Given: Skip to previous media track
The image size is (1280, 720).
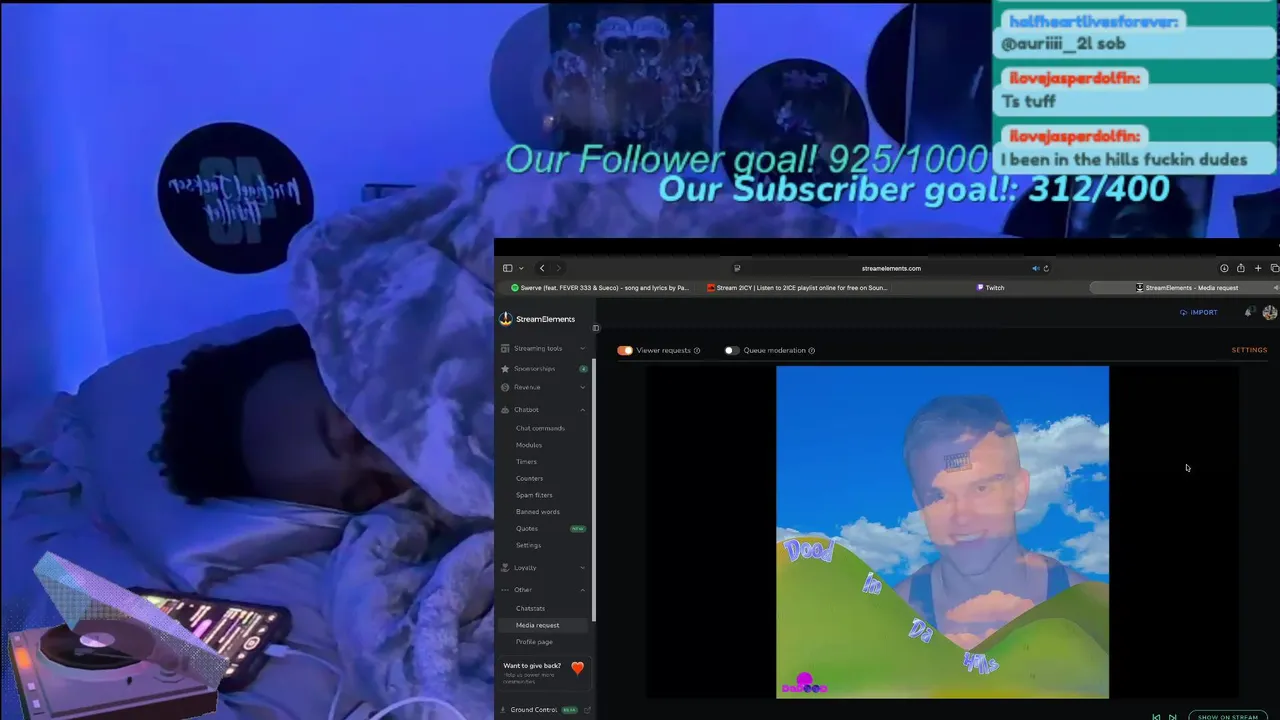Looking at the screenshot, I should [1157, 717].
